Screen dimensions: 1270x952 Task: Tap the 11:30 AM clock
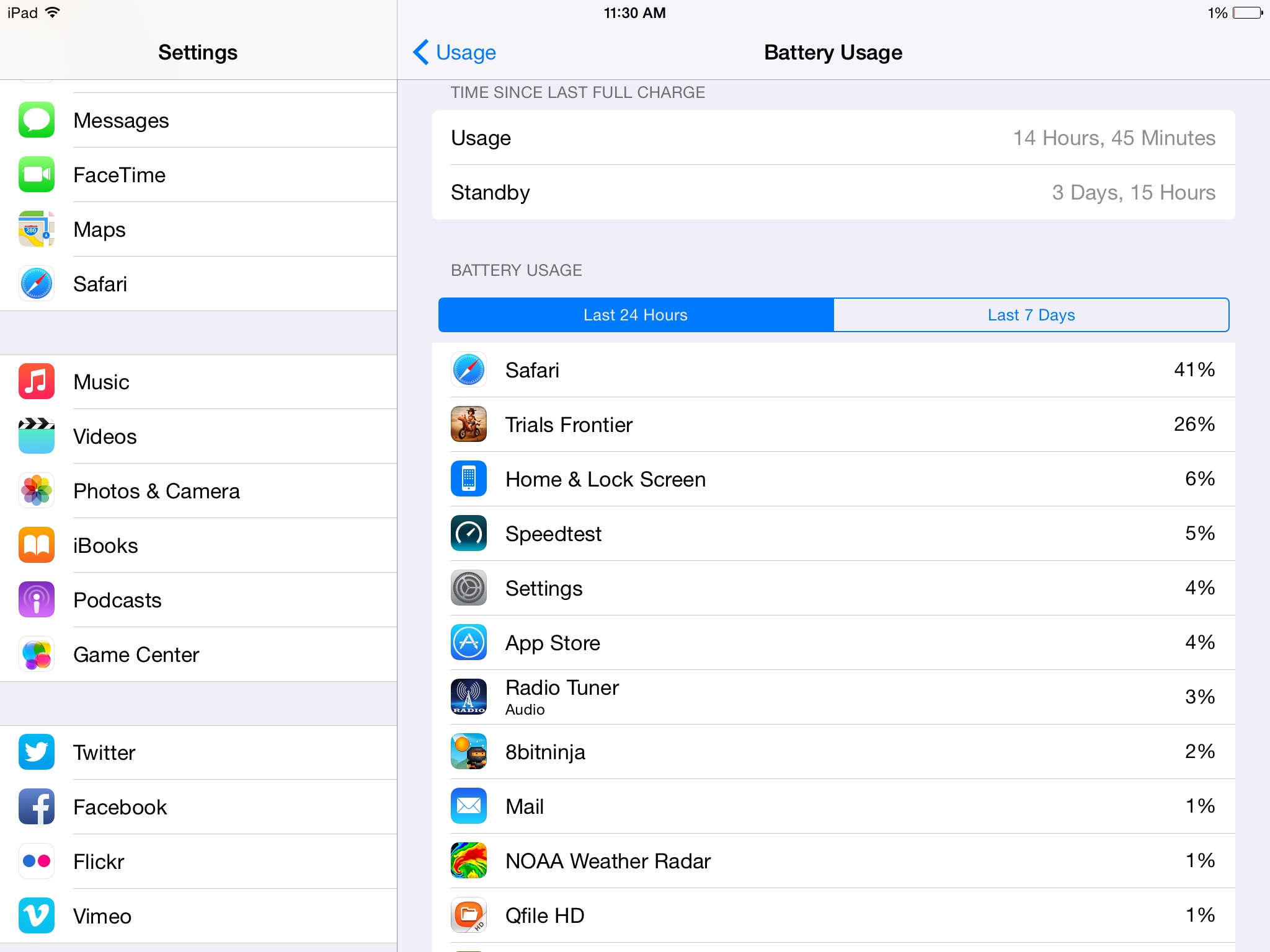coord(635,13)
